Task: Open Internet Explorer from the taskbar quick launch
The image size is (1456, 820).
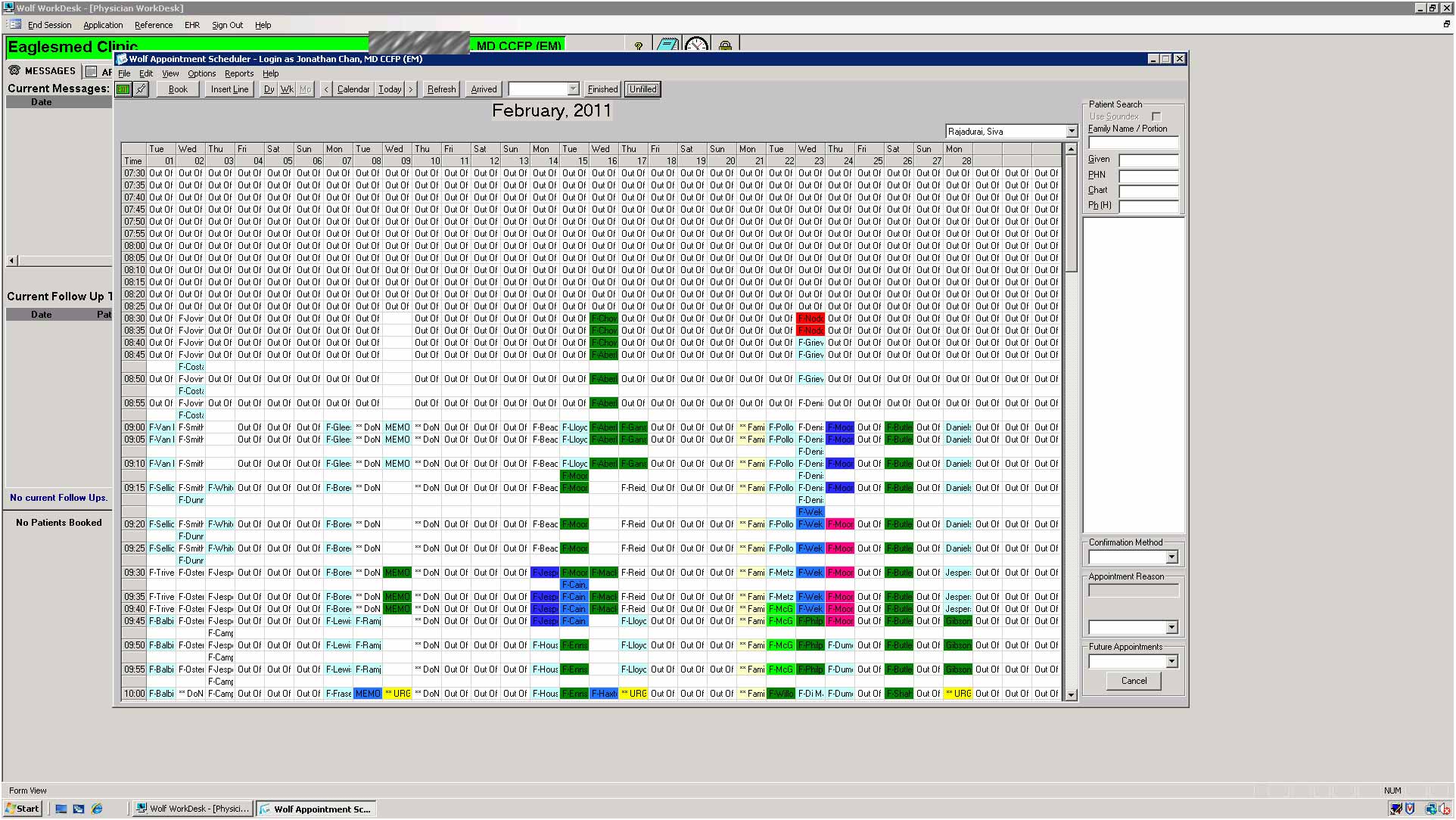Action: coord(97,809)
